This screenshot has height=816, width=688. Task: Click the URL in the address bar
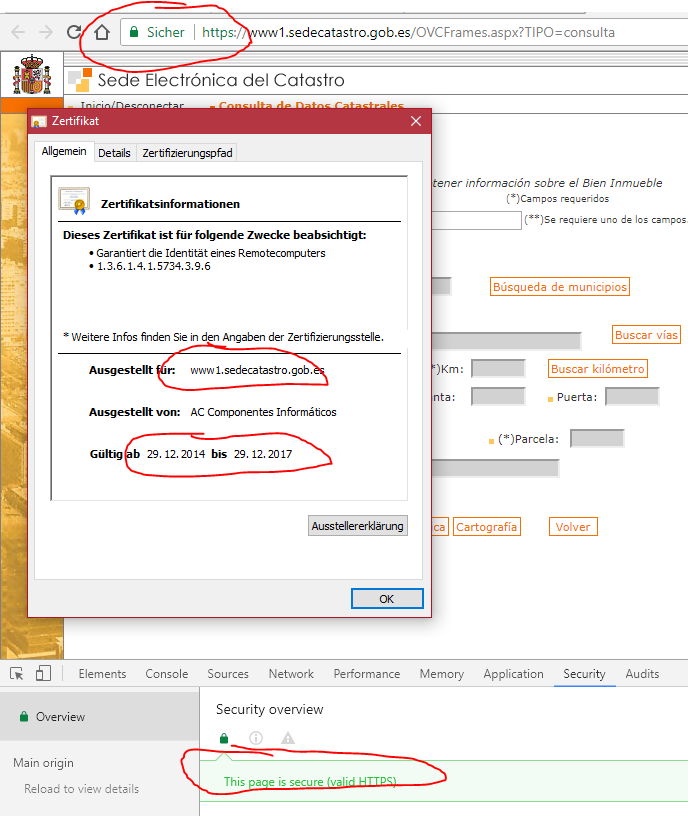pyautogui.click(x=408, y=32)
